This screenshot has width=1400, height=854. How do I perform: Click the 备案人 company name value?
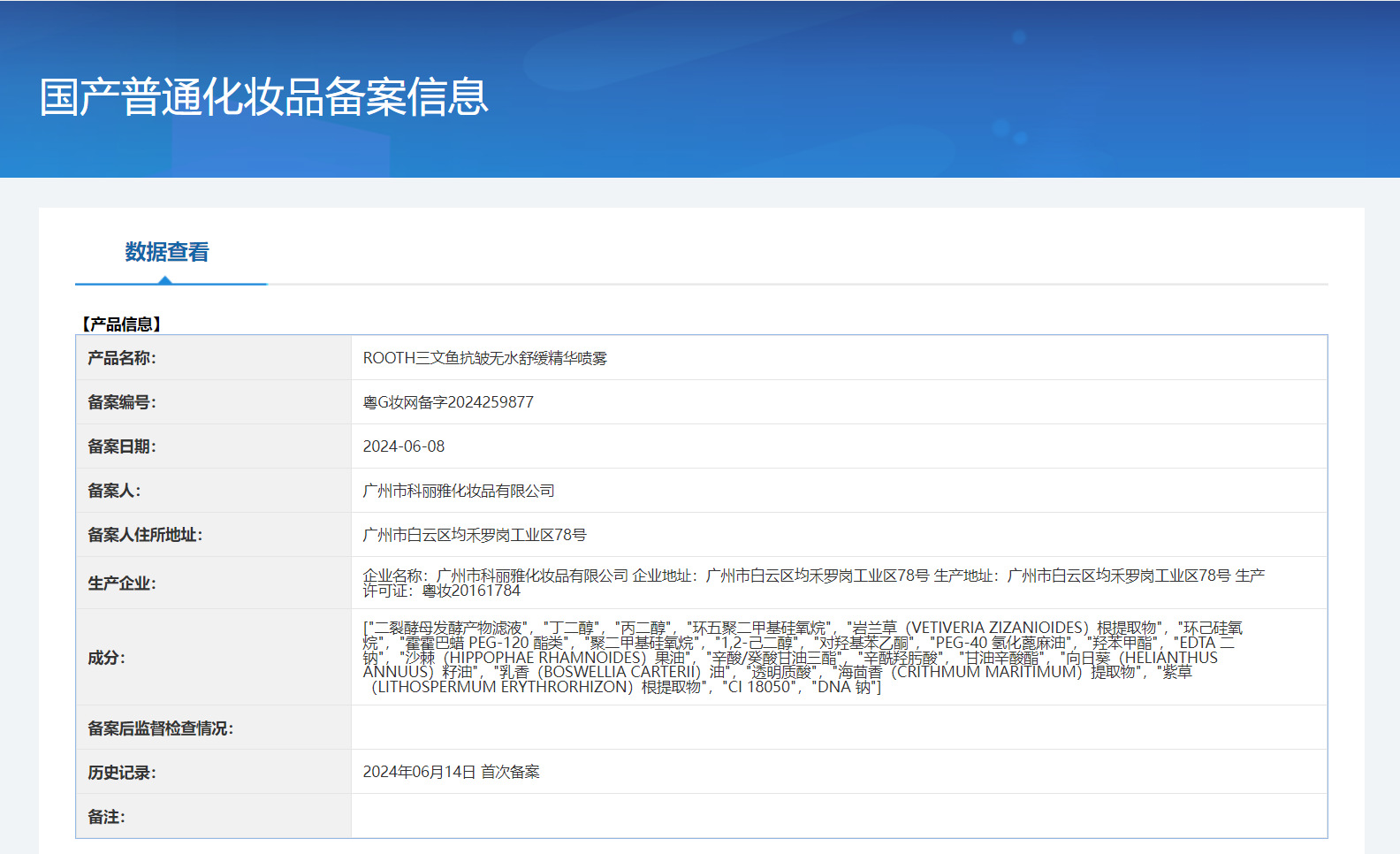458,491
